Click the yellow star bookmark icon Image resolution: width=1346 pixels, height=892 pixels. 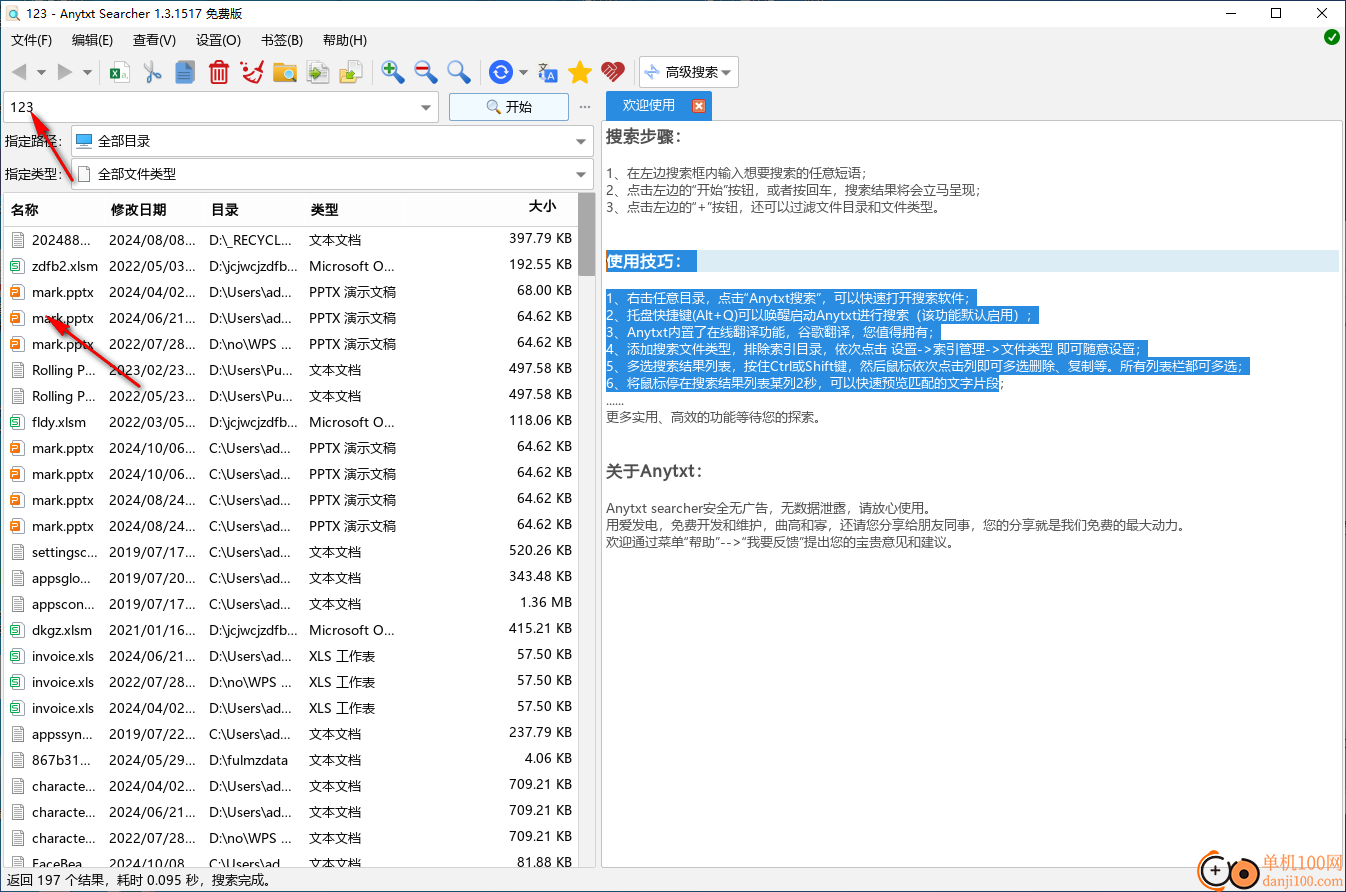(580, 72)
